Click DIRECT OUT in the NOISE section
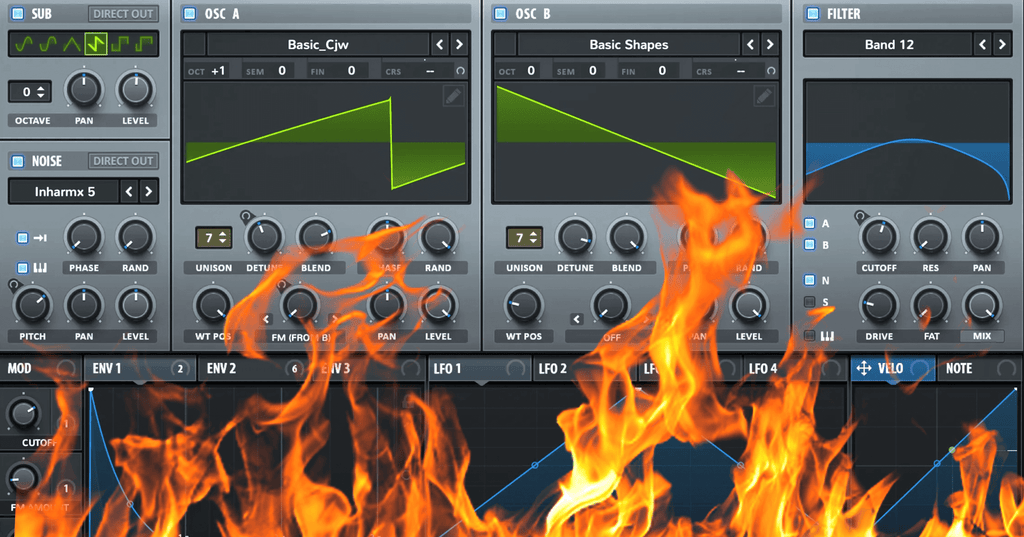Image resolution: width=1024 pixels, height=537 pixels. tap(123, 161)
